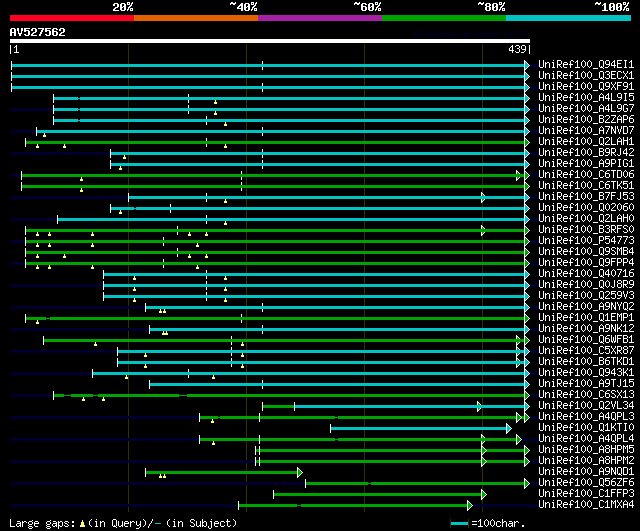Select the UniRef100_P54773 label

(x=586, y=241)
